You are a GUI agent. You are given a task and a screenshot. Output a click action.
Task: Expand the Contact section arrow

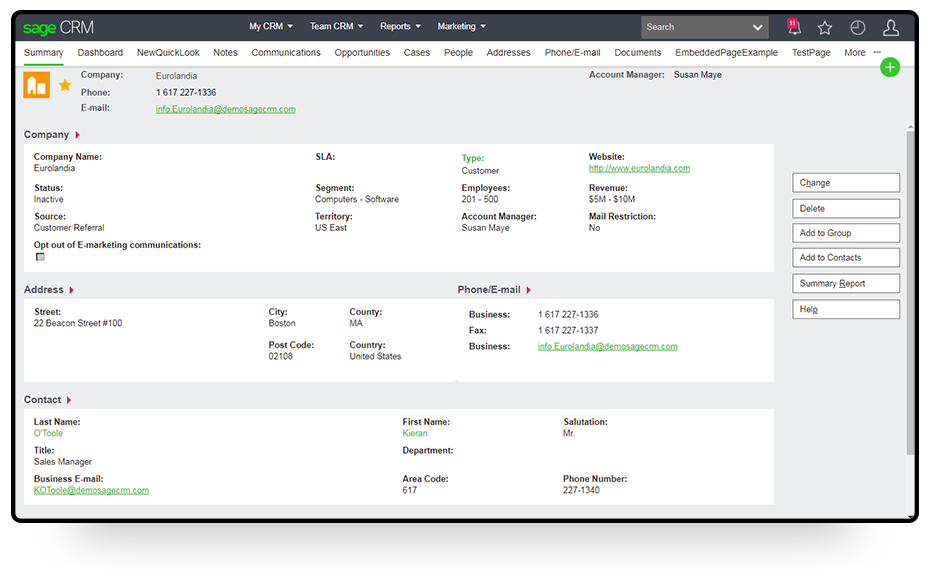69,400
